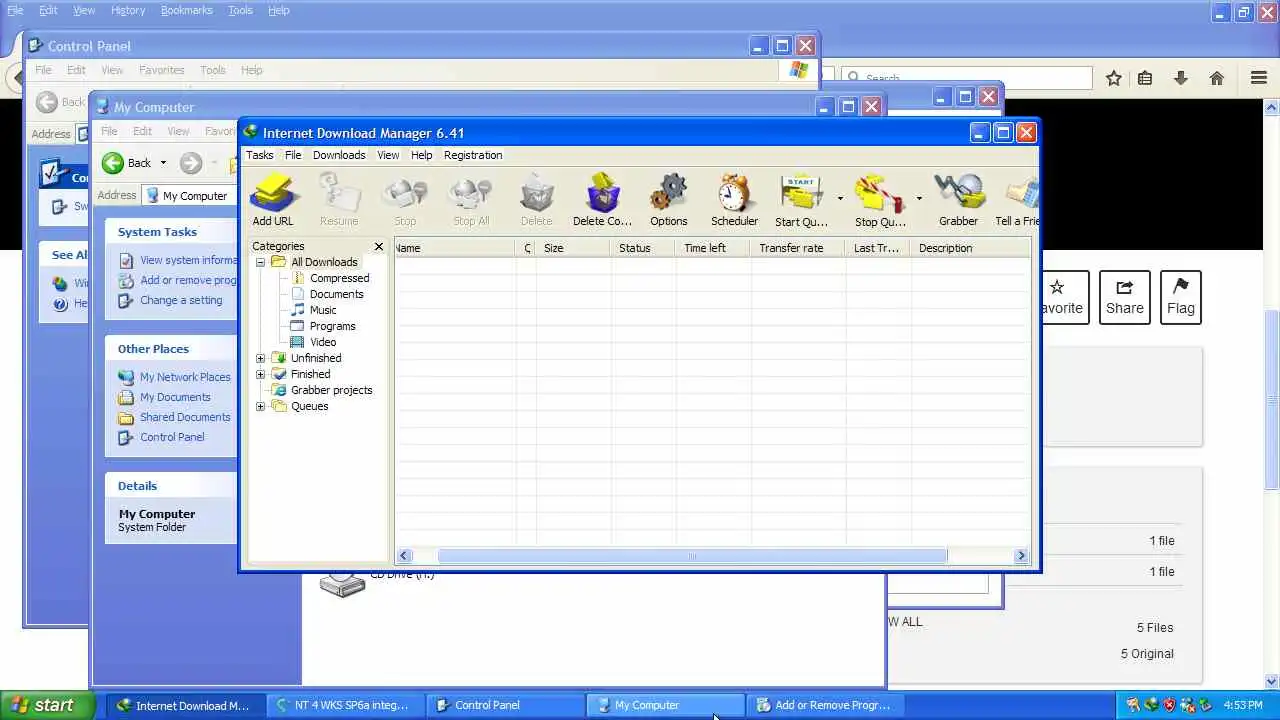Select Grabber projects in category tree
Screen dimensions: 1280x720
click(331, 390)
